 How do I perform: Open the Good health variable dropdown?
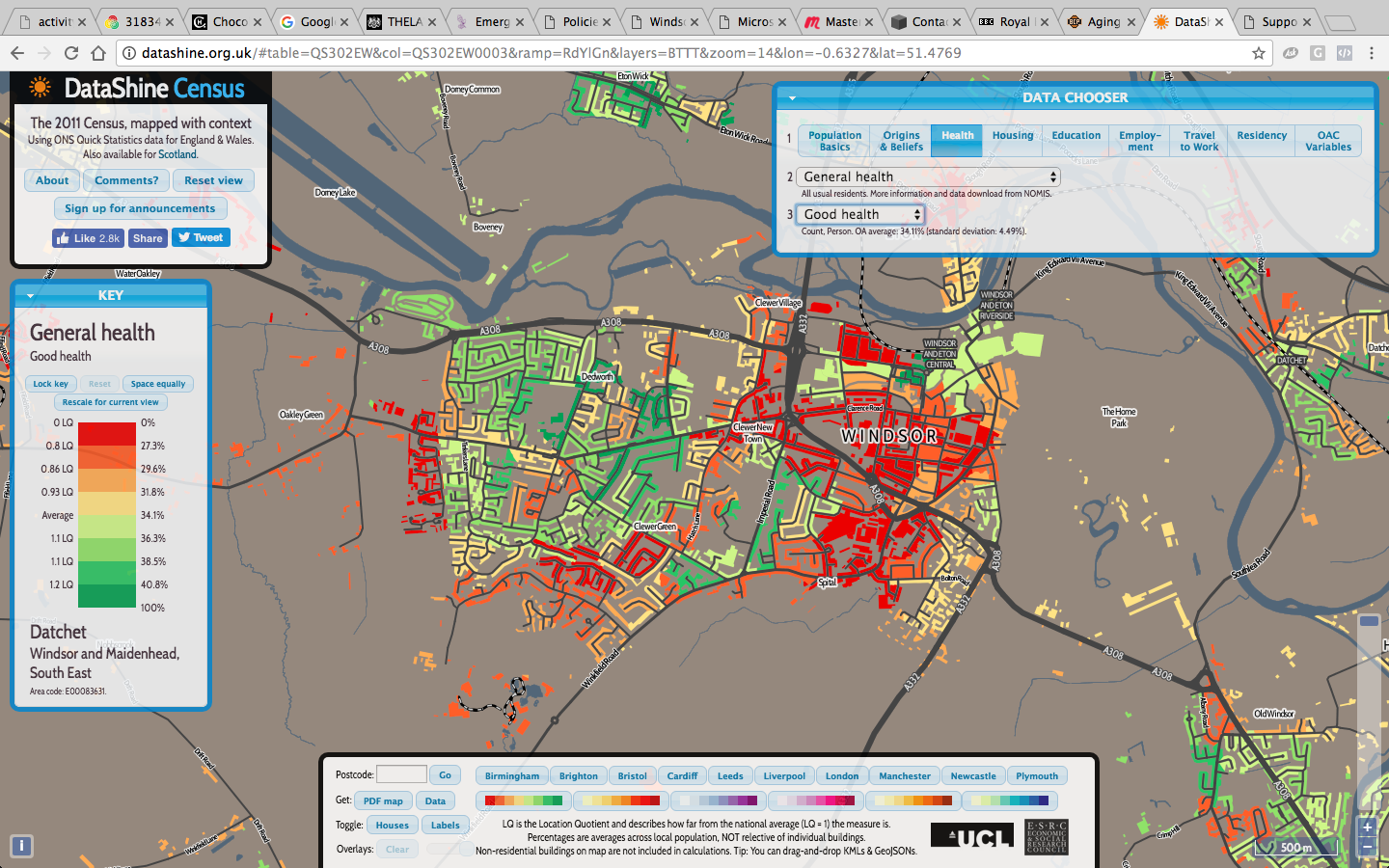(x=860, y=214)
